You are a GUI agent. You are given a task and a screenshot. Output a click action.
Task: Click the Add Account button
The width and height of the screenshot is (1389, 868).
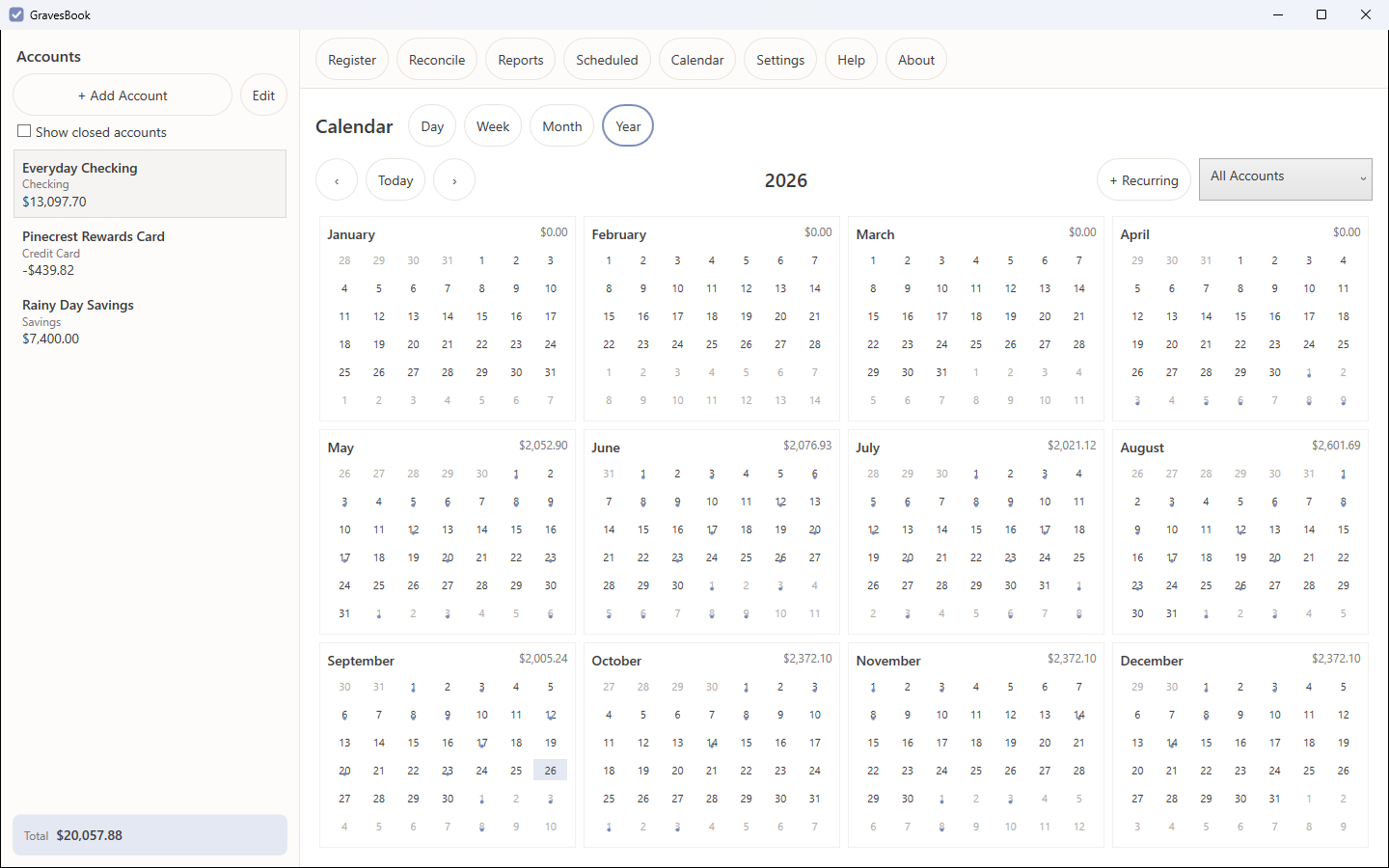coord(123,95)
